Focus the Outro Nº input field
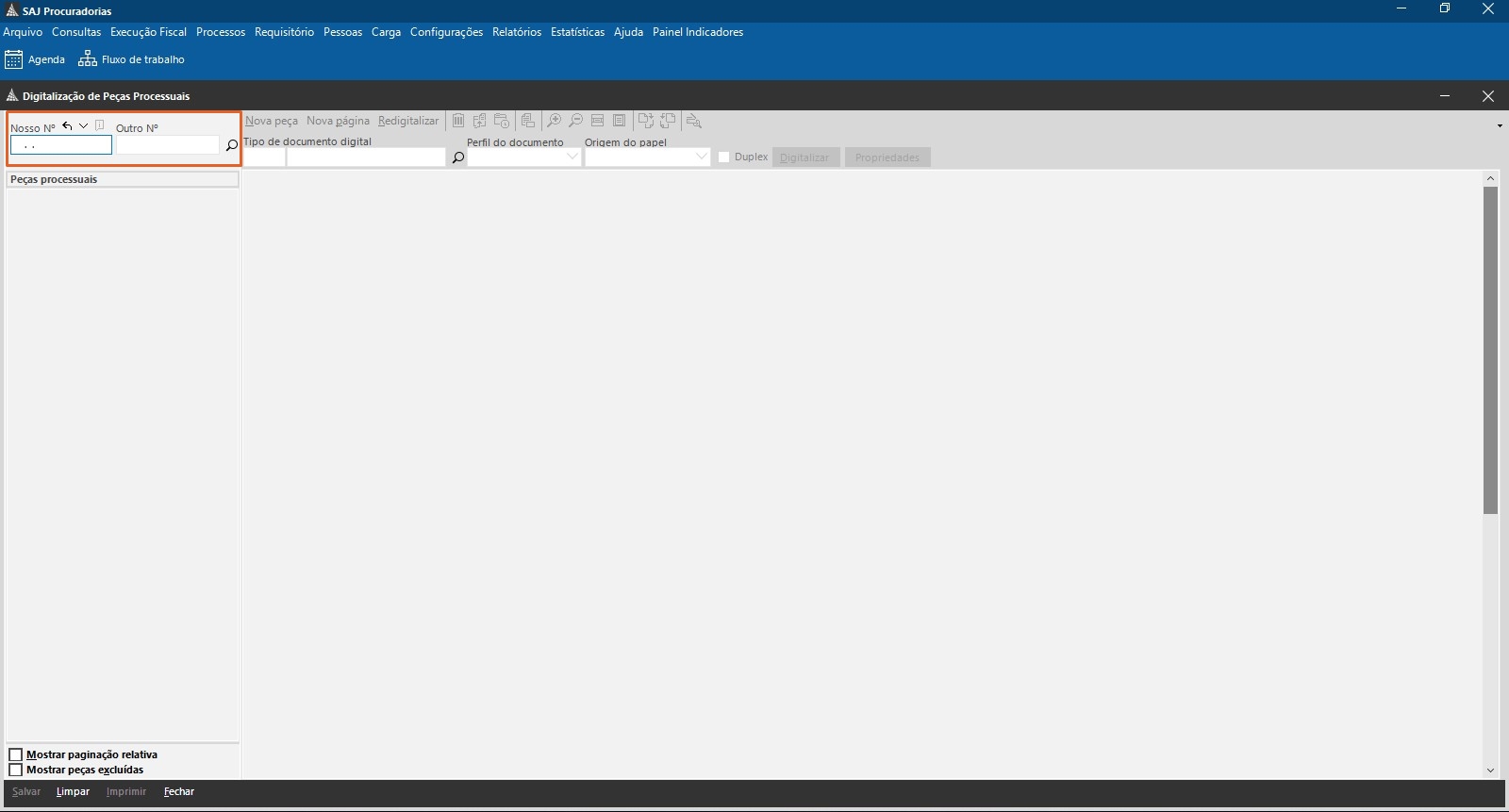This screenshot has height=812, width=1509. pyautogui.click(x=168, y=145)
